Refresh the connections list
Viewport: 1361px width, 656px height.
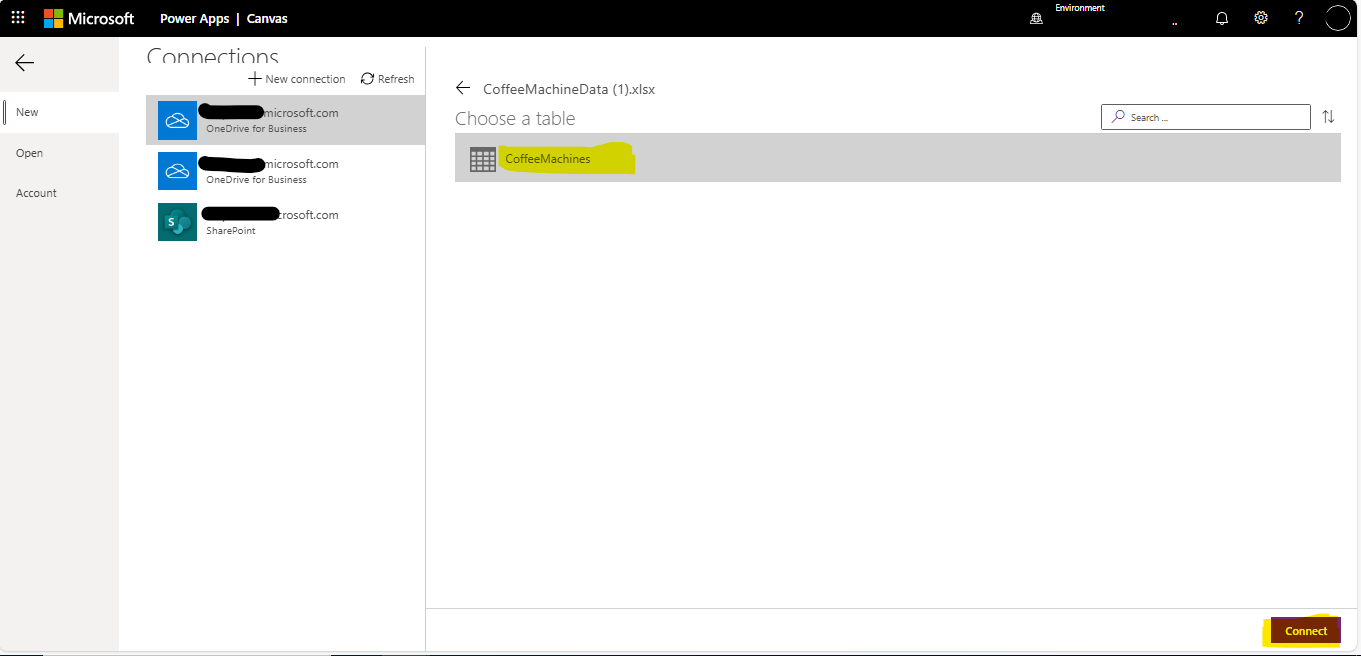(388, 79)
